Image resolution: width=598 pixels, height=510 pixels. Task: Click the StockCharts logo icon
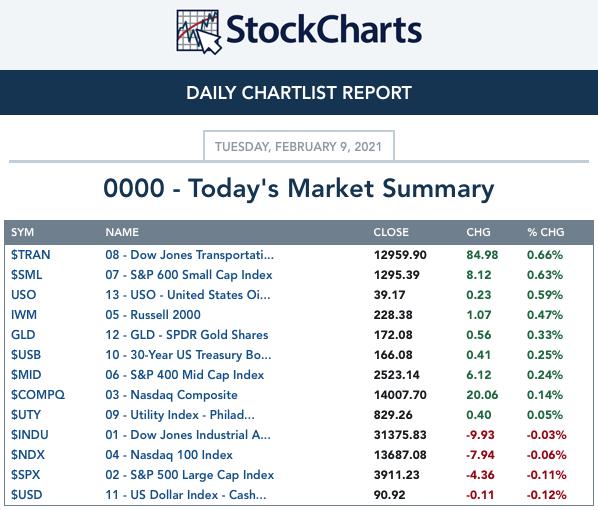(199, 32)
